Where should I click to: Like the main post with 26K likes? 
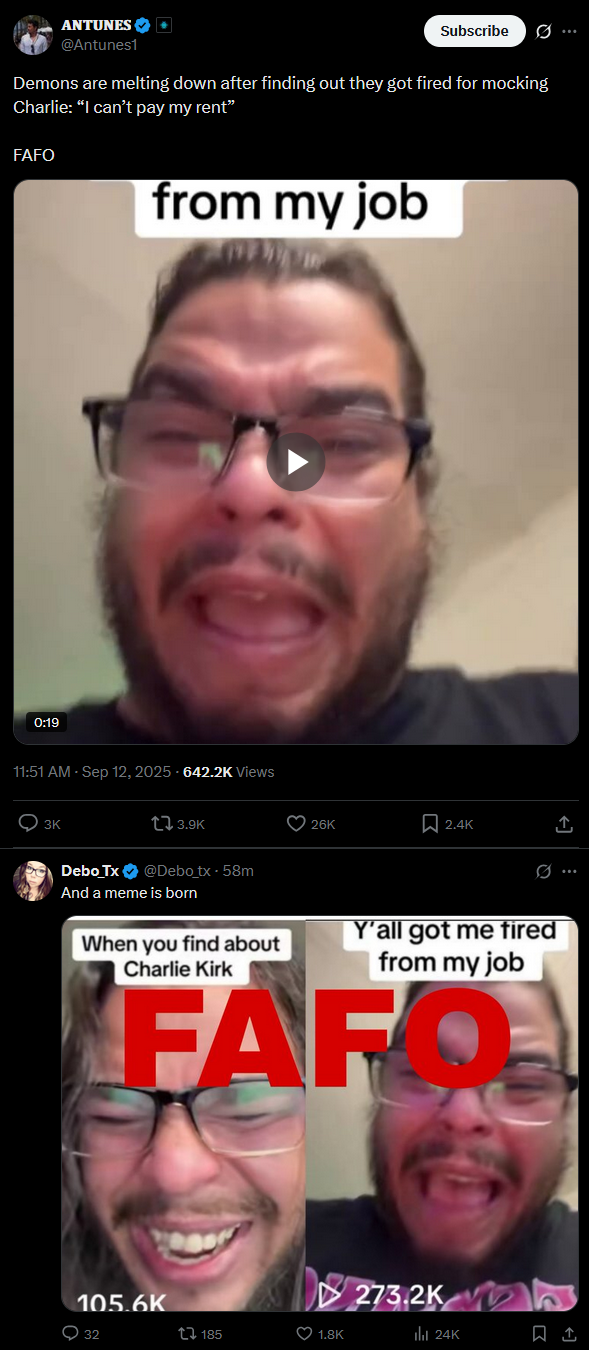311,824
